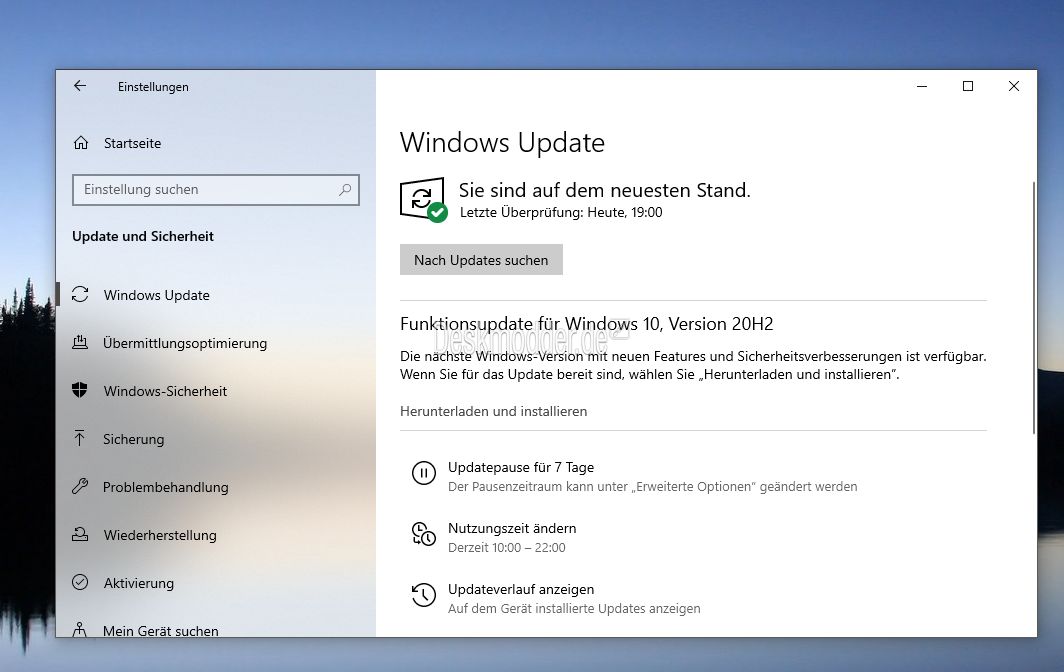
Task: Click the Sicherung upload arrow icon
Action: (x=79, y=438)
